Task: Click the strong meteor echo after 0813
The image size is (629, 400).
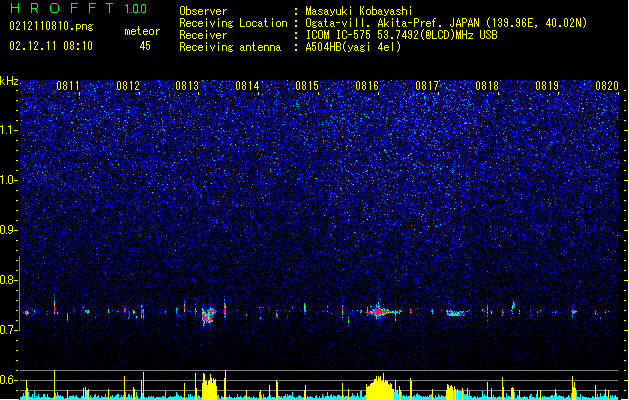Action: pos(209,315)
